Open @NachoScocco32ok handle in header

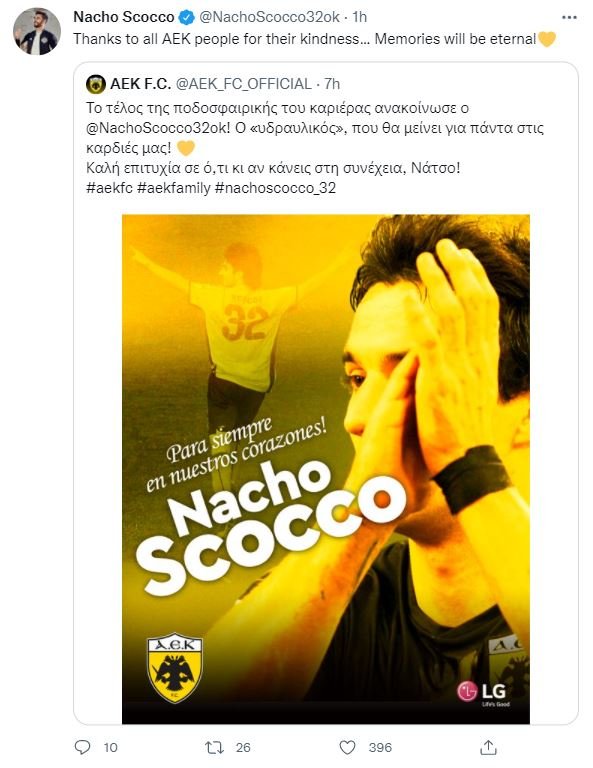(269, 17)
